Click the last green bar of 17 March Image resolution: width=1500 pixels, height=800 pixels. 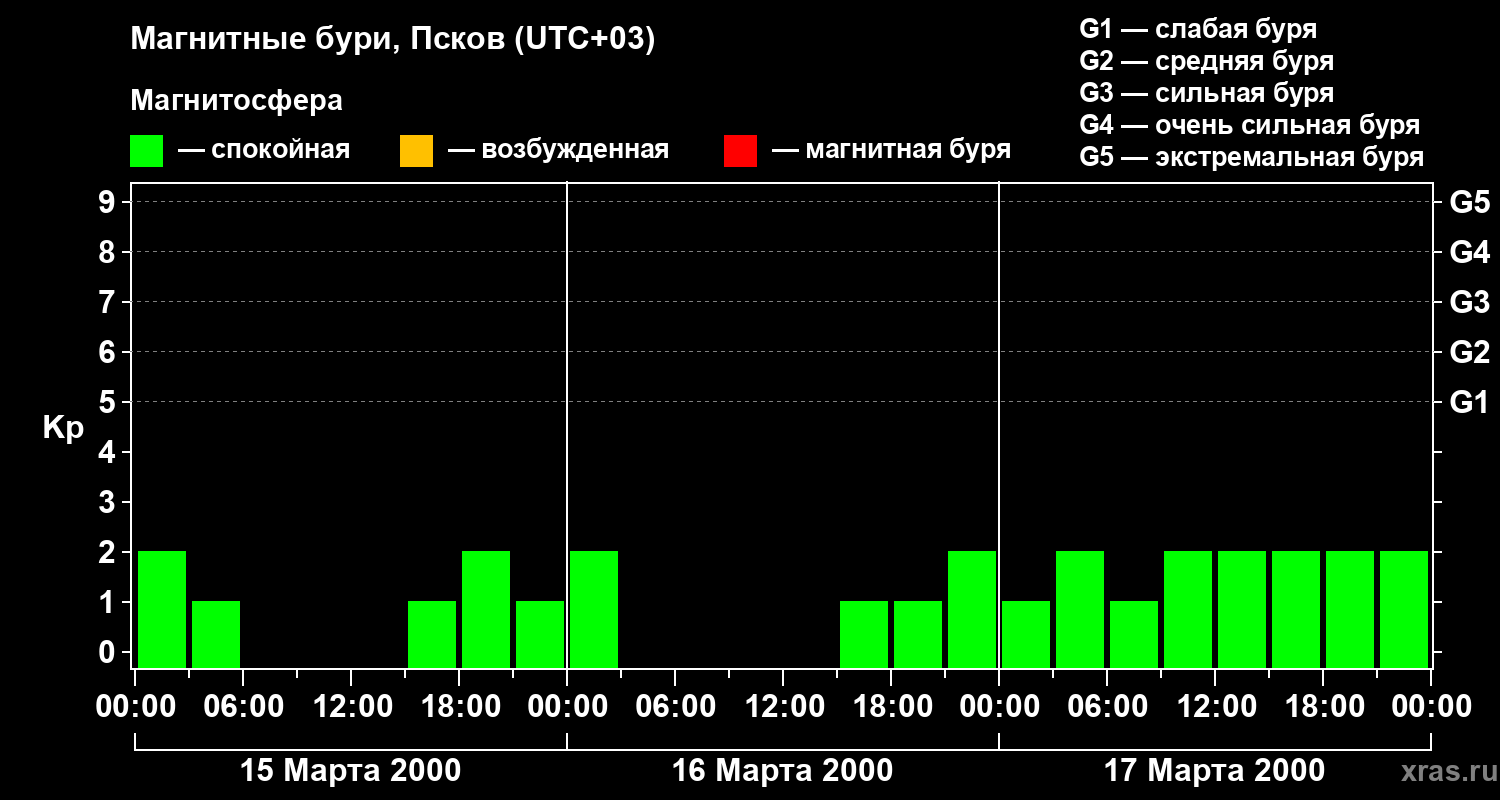tap(1404, 609)
